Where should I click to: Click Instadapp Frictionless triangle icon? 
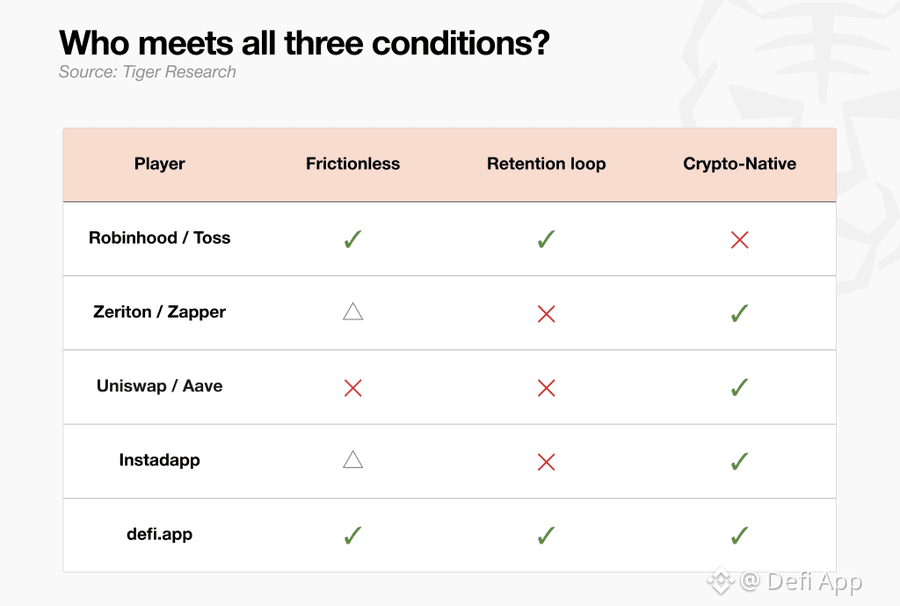click(353, 460)
